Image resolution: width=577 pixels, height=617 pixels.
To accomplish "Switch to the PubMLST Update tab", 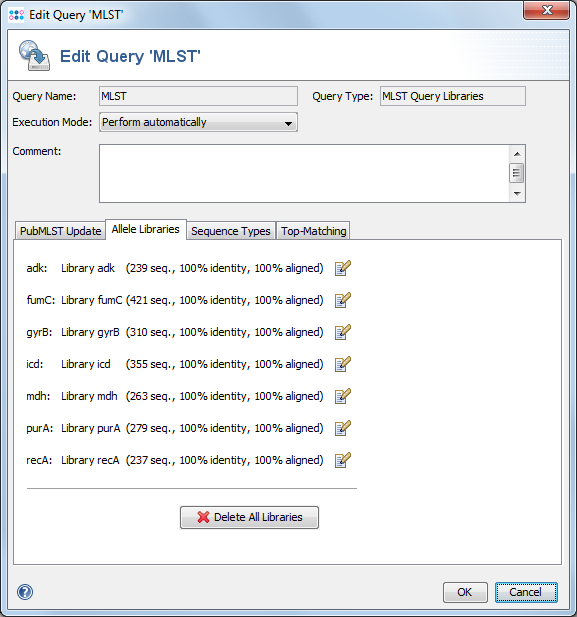I will 61,231.
